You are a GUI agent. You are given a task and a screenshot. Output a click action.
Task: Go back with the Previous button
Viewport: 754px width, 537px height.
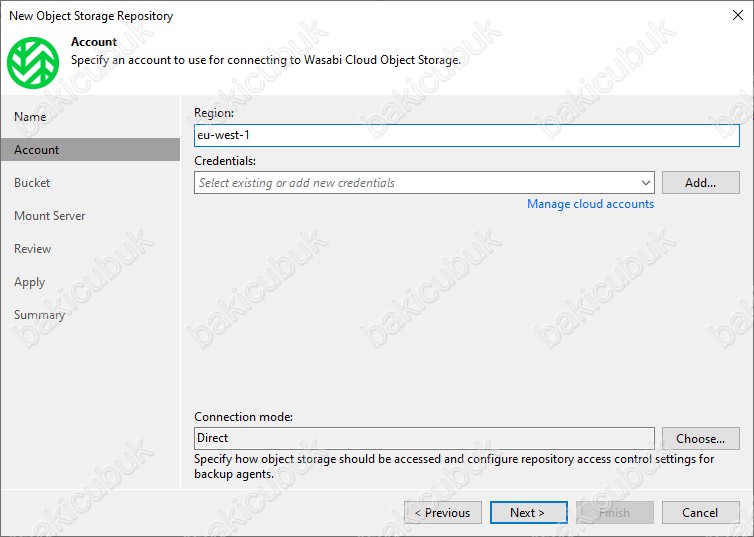(443, 512)
